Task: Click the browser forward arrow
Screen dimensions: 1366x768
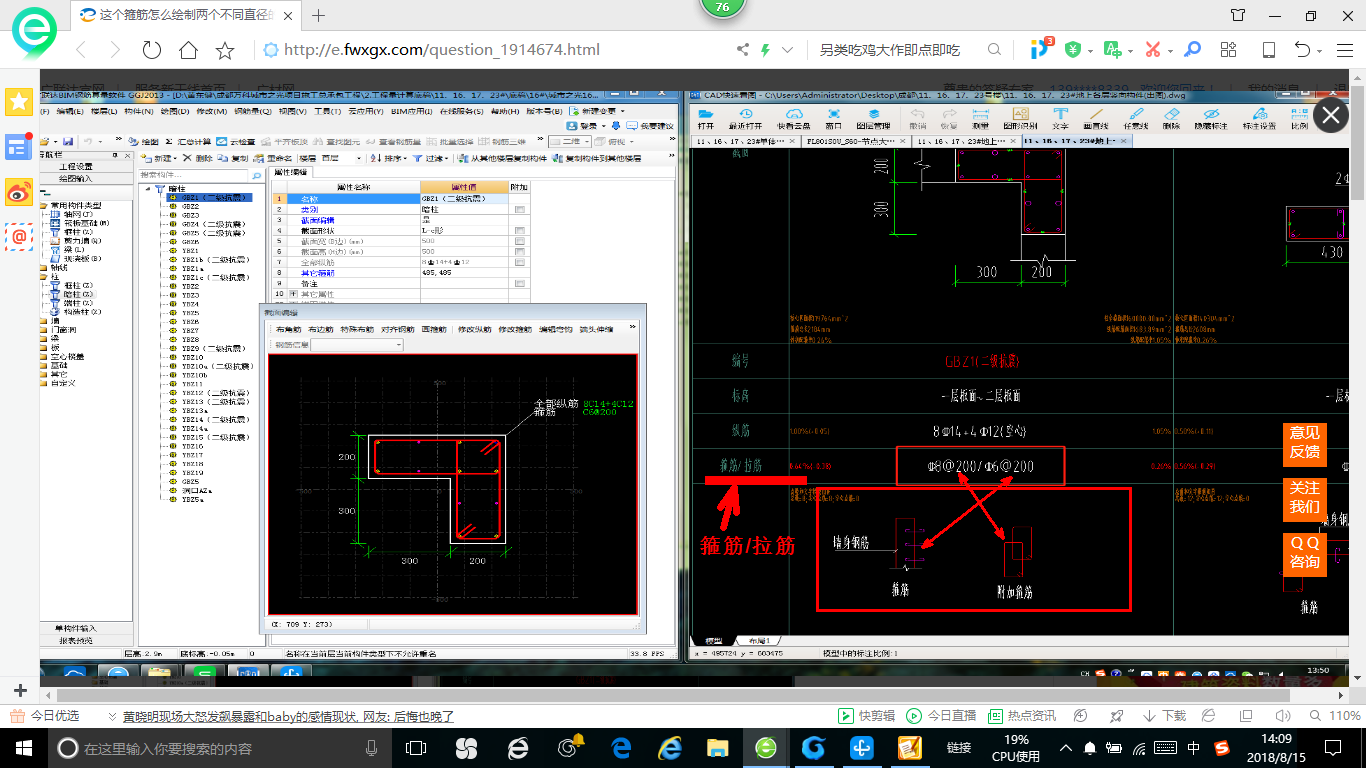Action: point(115,50)
